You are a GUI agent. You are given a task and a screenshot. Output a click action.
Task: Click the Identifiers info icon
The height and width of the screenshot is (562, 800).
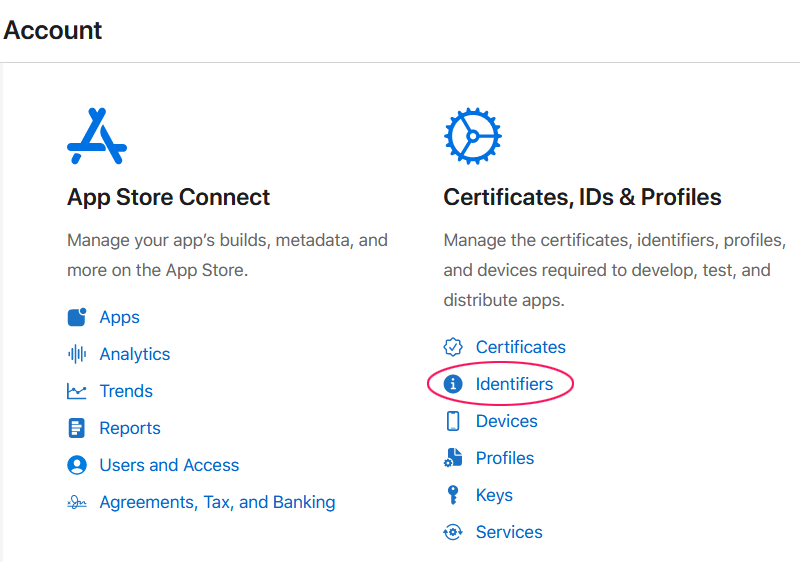453,384
